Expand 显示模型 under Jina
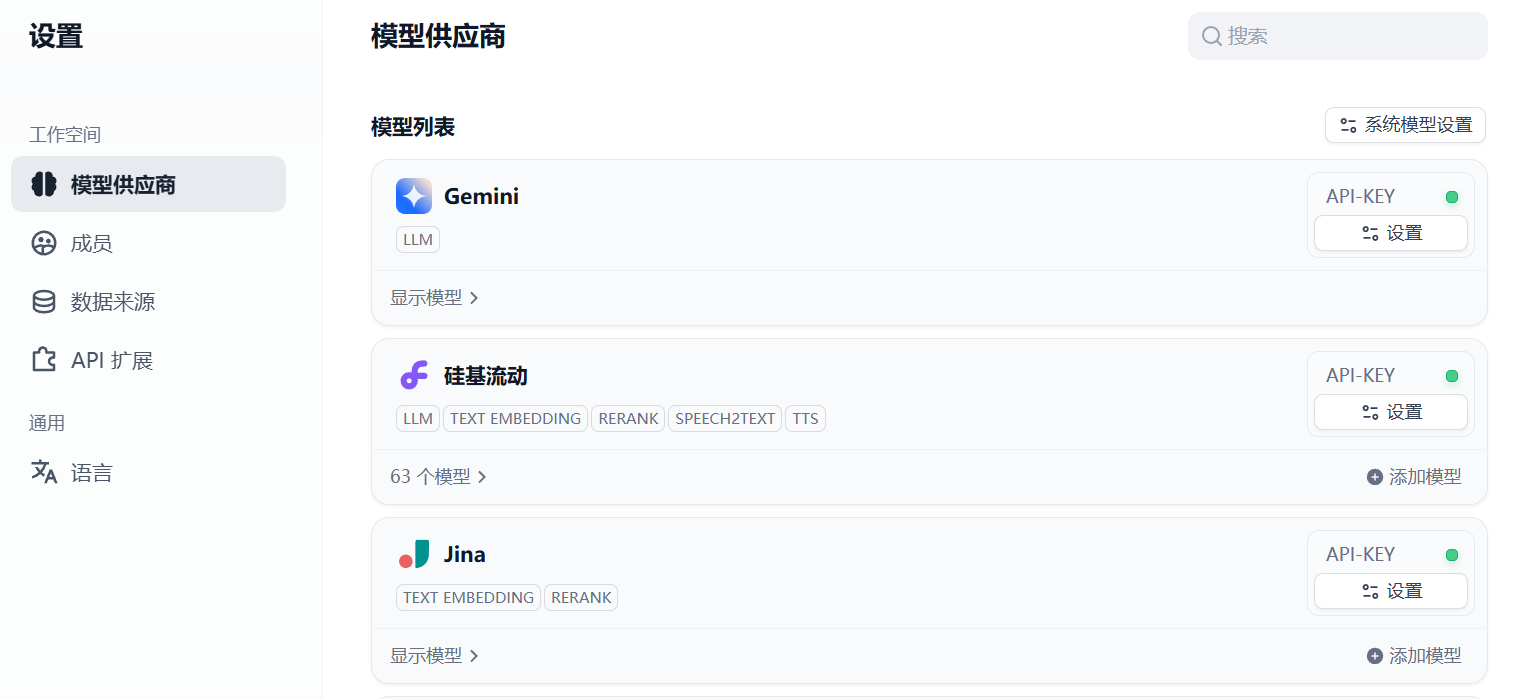Image resolution: width=1519 pixels, height=699 pixels. [x=435, y=656]
